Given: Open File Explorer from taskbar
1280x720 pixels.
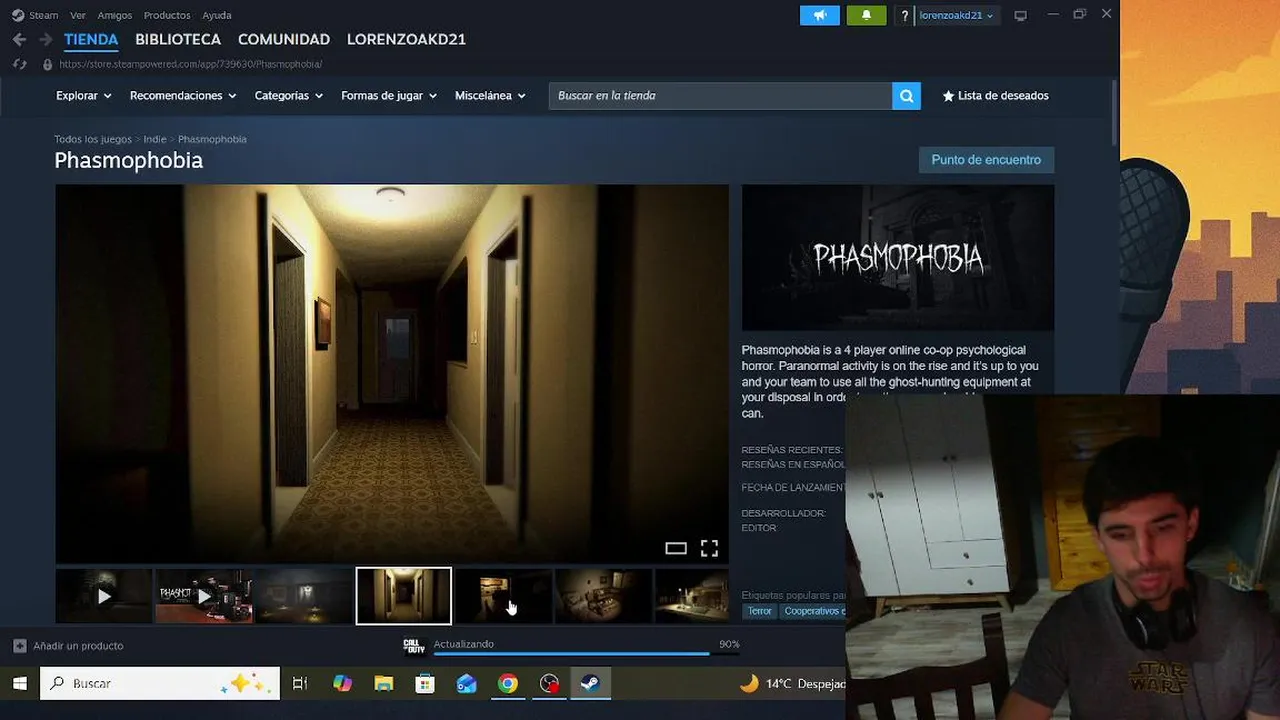Looking at the screenshot, I should point(384,684).
